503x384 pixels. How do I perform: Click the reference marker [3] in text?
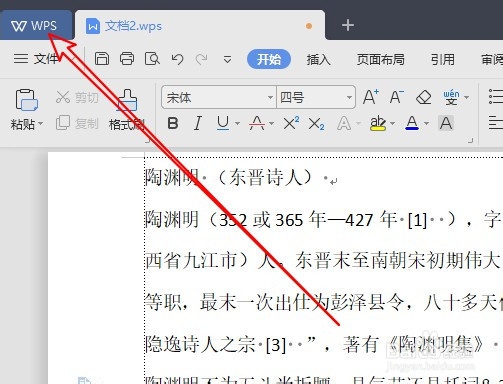pos(276,344)
